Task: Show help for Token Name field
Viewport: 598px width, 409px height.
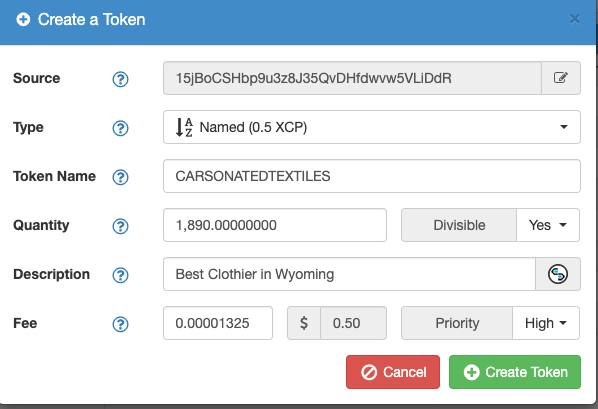Action: [x=120, y=177]
